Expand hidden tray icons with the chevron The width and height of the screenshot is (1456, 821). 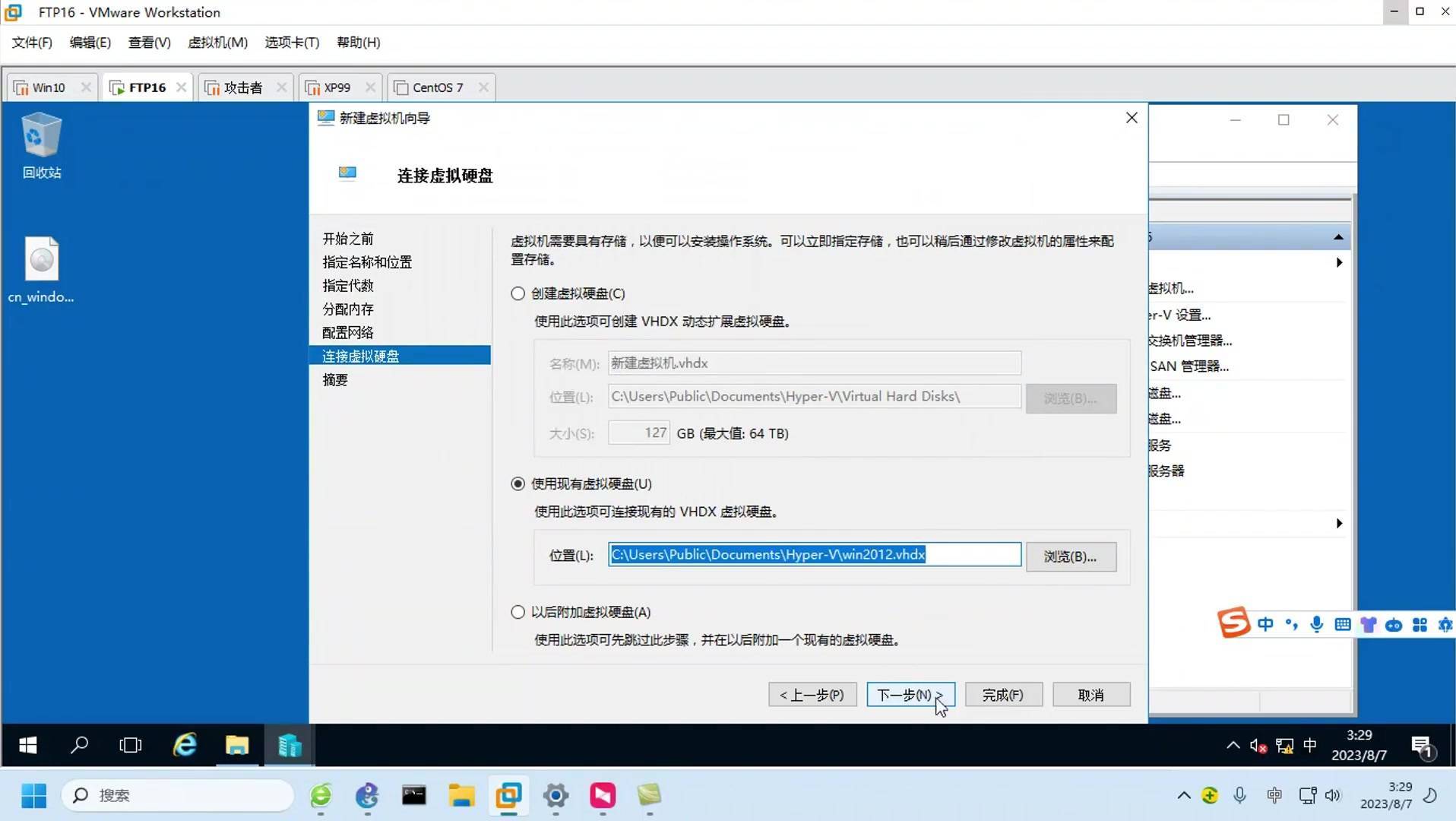tap(1184, 795)
